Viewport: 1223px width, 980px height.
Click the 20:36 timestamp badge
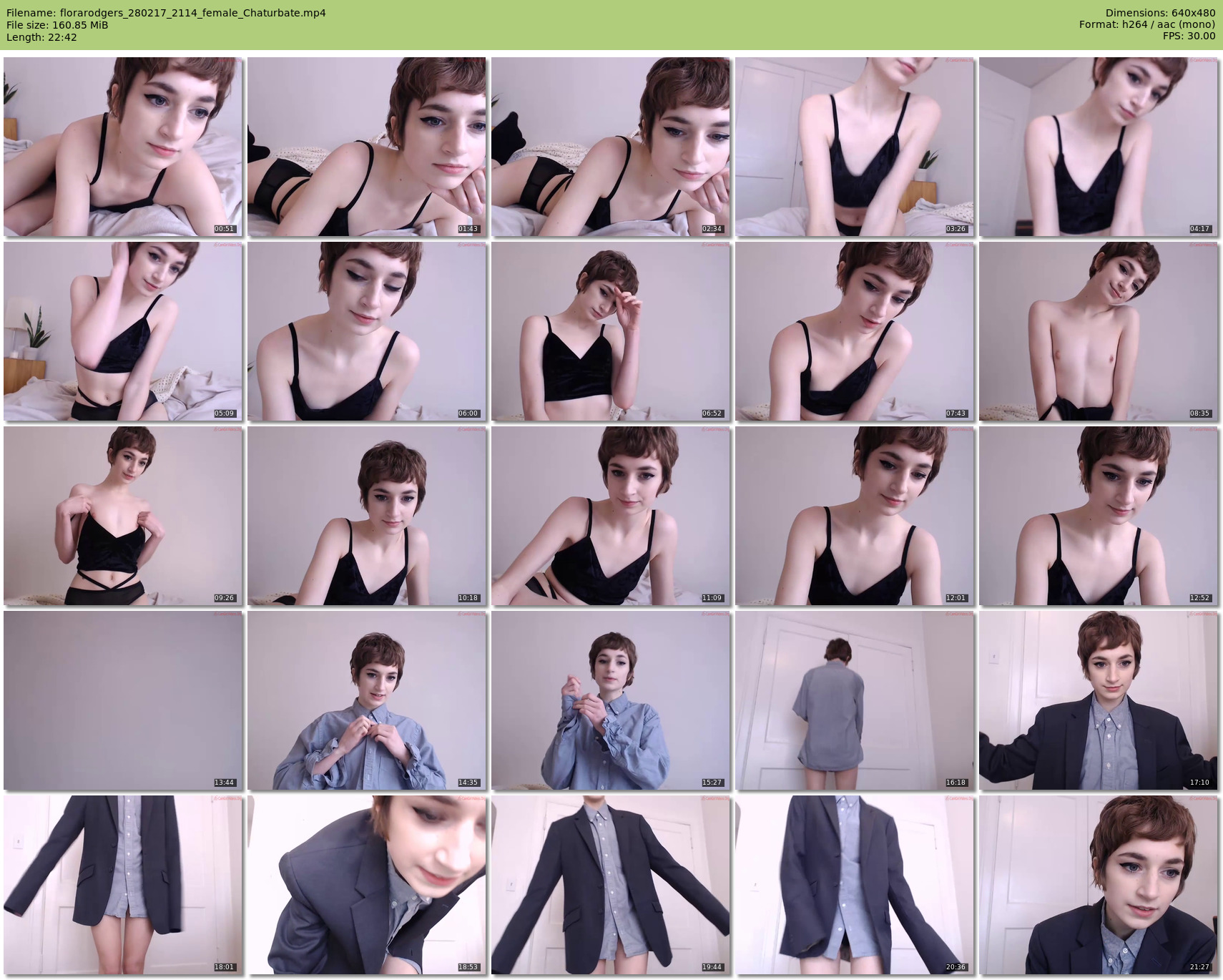coord(956,967)
